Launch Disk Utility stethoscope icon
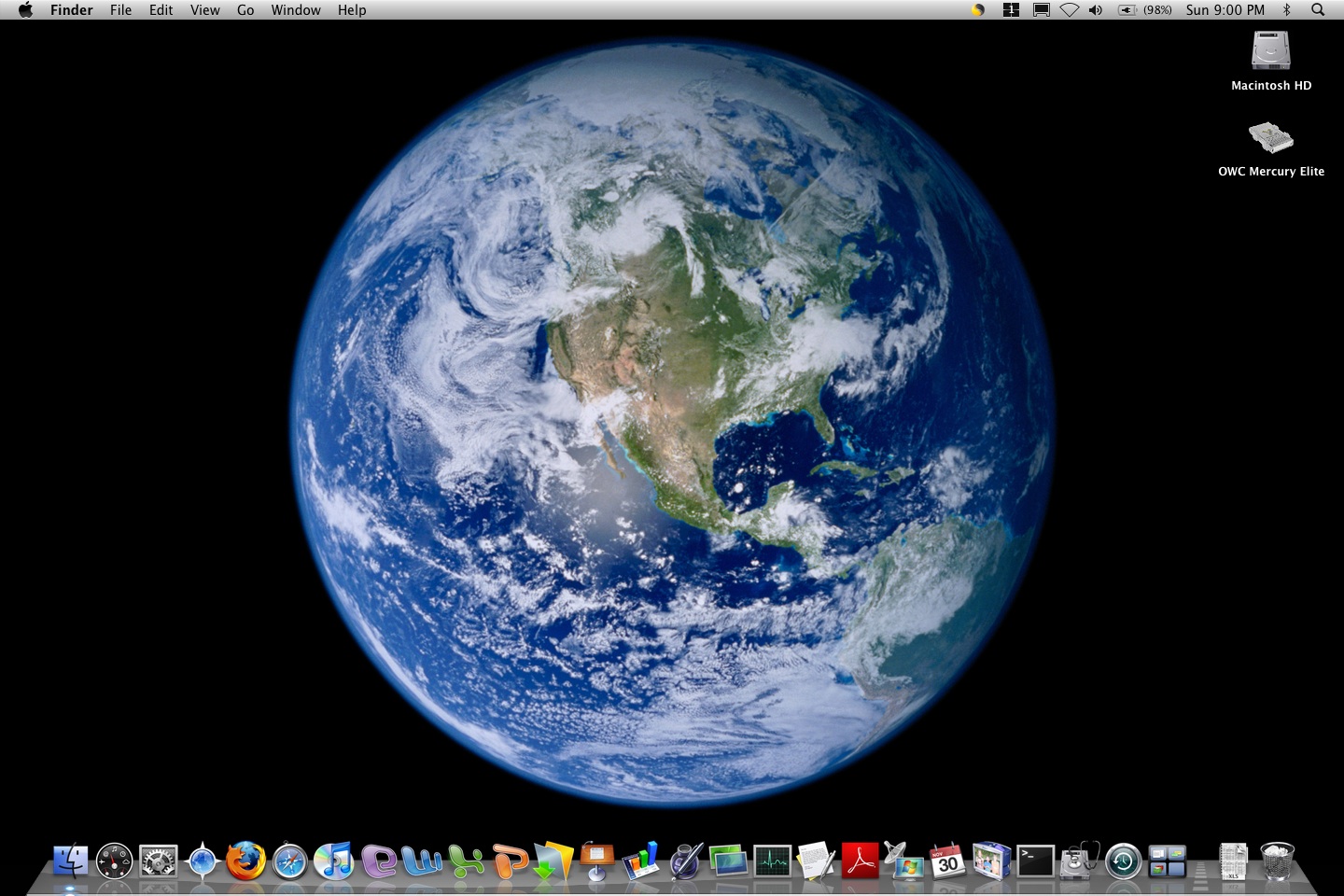Screen dimensions: 1344x896 click(1079, 861)
